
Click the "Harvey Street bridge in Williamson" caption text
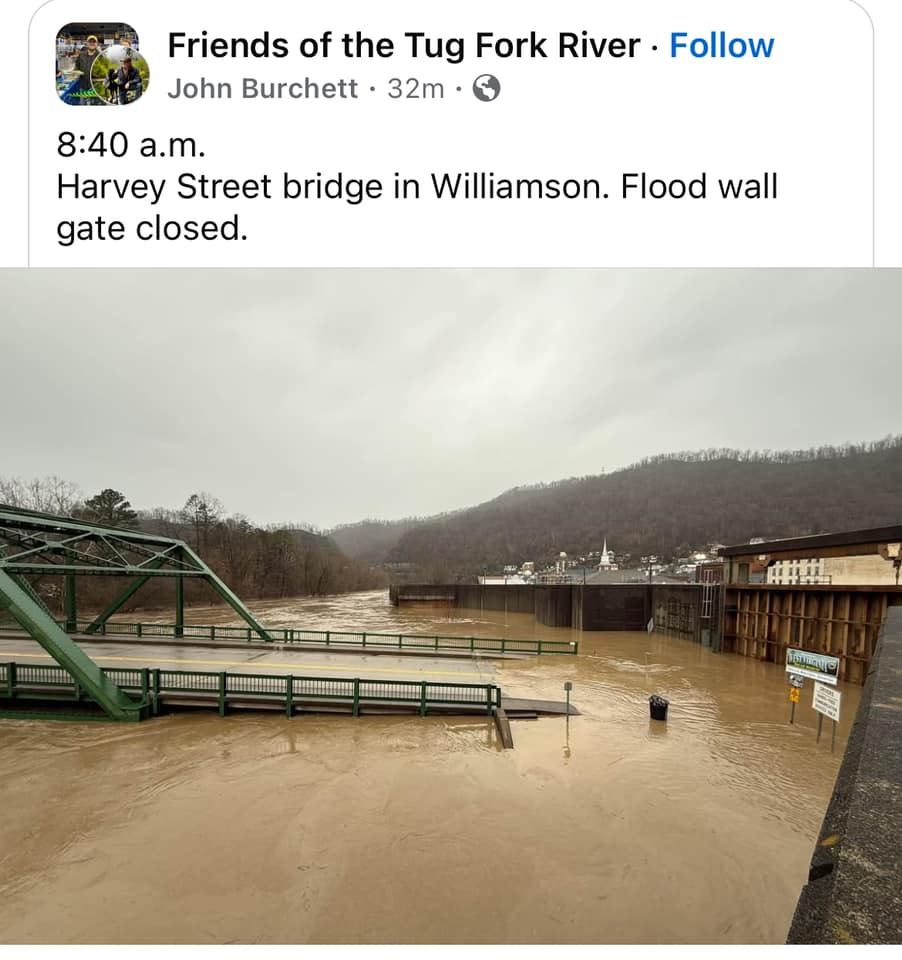333,187
